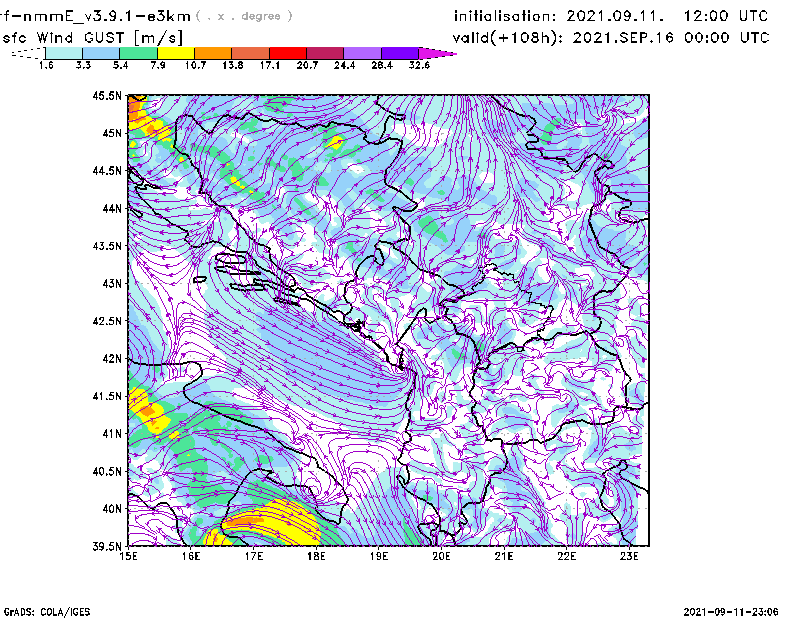Click the 'sfc Wind GUST [m/s]' title
This screenshot has height=618, width=800.
92,38
